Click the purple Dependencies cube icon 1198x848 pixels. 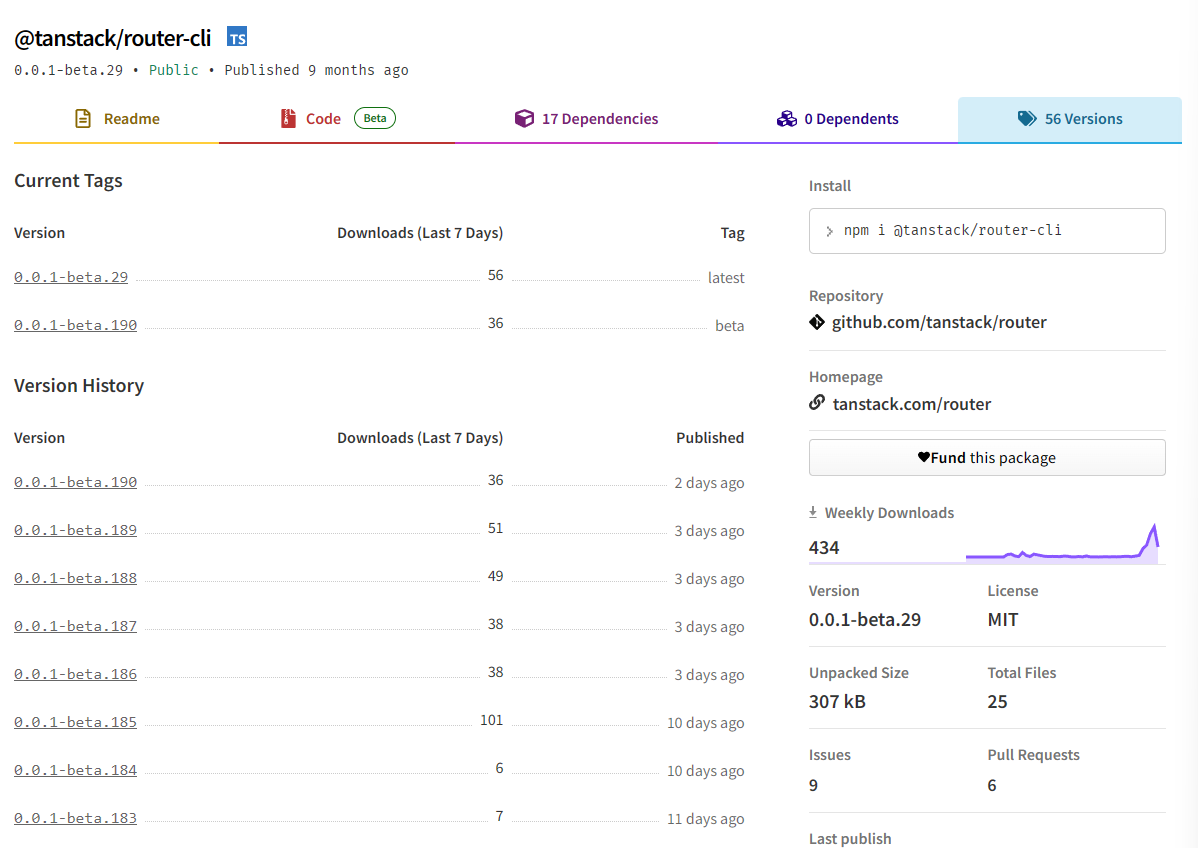524,119
